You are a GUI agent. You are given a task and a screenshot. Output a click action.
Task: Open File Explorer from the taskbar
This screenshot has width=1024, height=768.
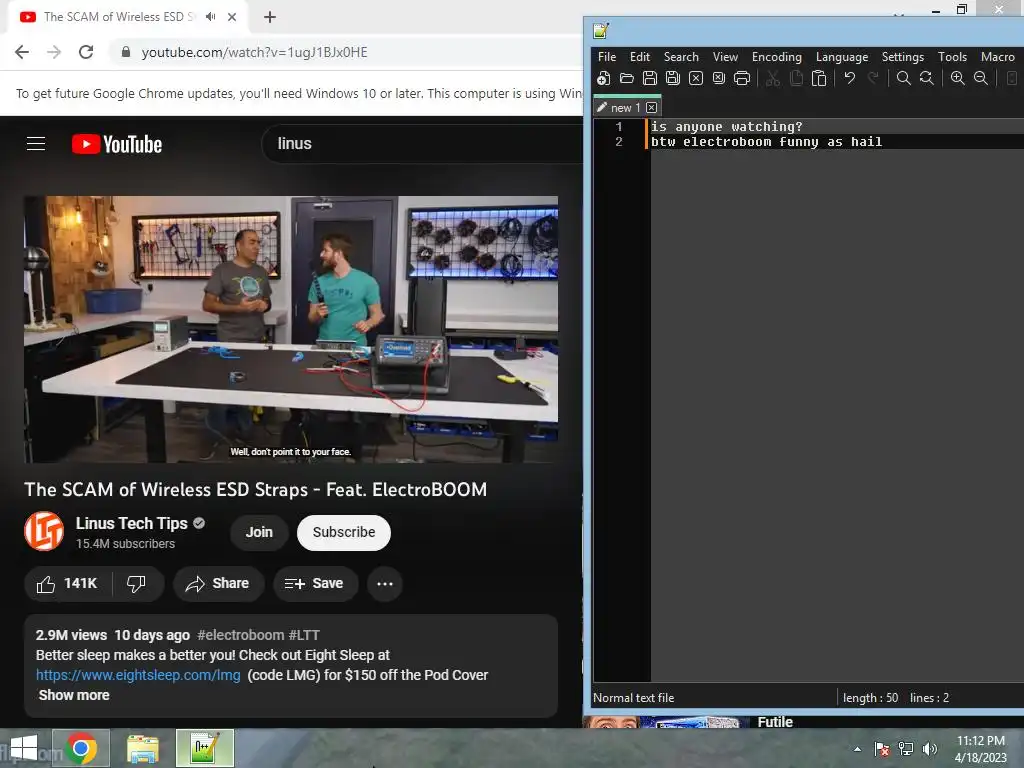143,748
